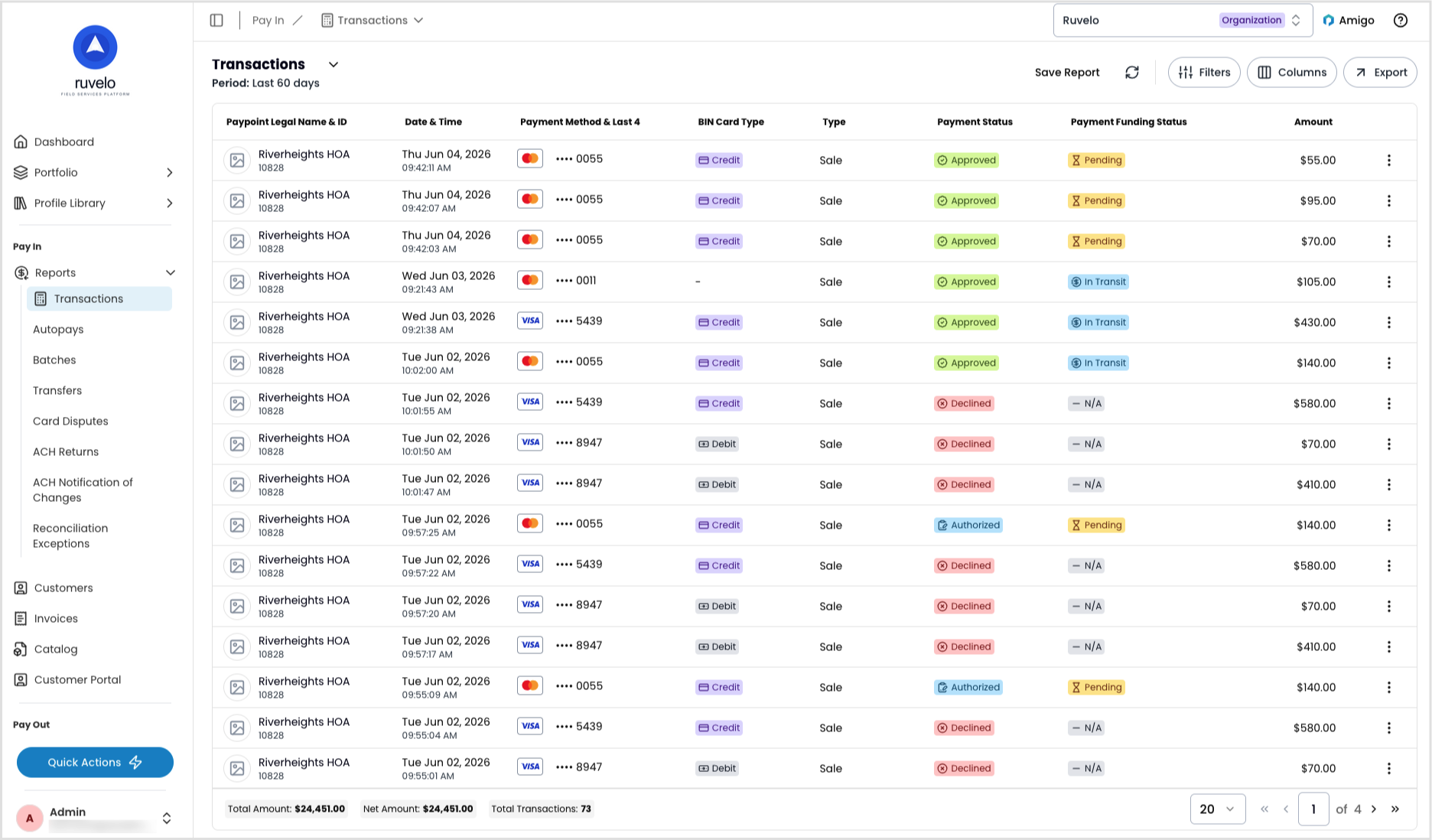Click the Quick Actions button
1432x840 pixels.
coord(95,763)
